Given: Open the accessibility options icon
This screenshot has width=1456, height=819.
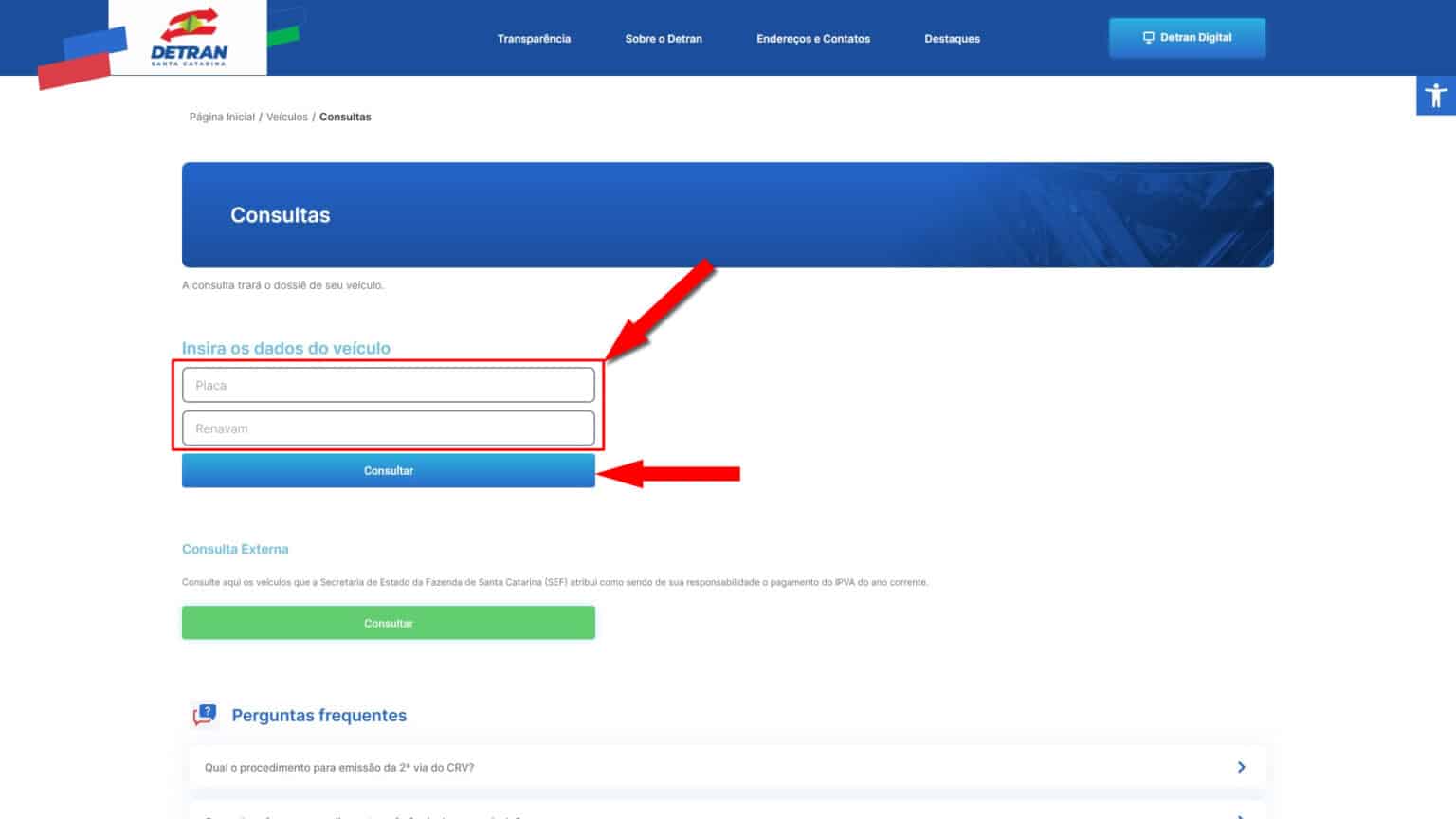Looking at the screenshot, I should click(1435, 95).
